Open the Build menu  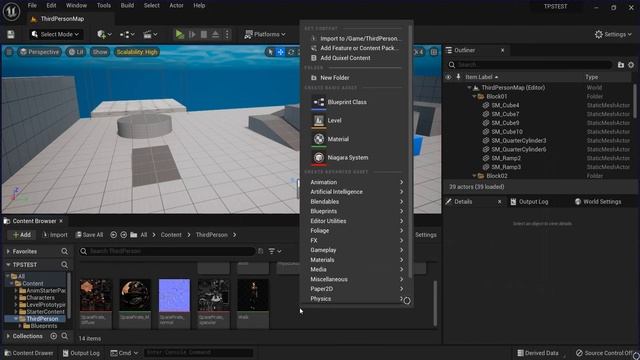coord(127,6)
